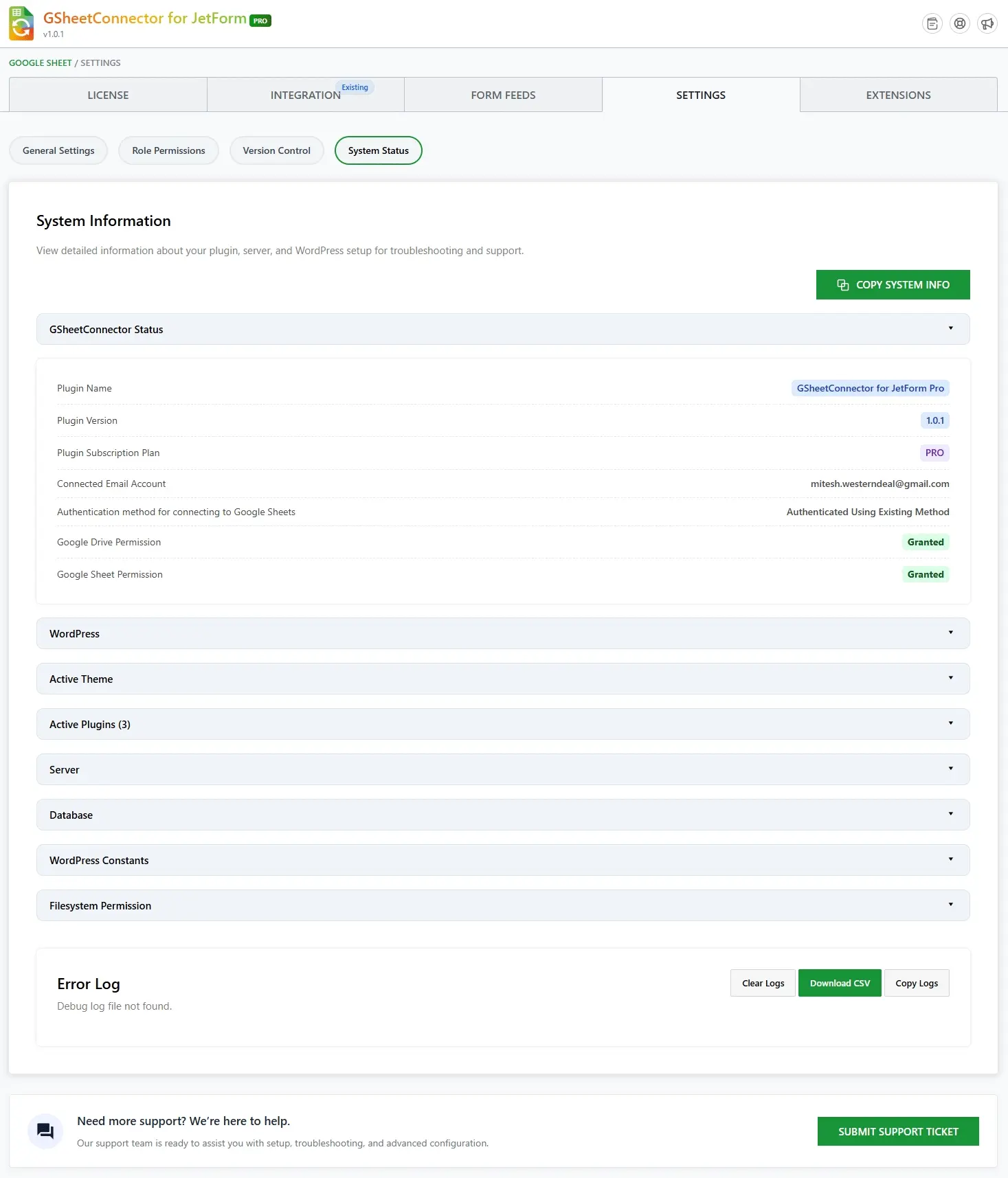1008x1178 pixels.
Task: Click 'Debug log file not found.' message
Action: (x=114, y=1006)
